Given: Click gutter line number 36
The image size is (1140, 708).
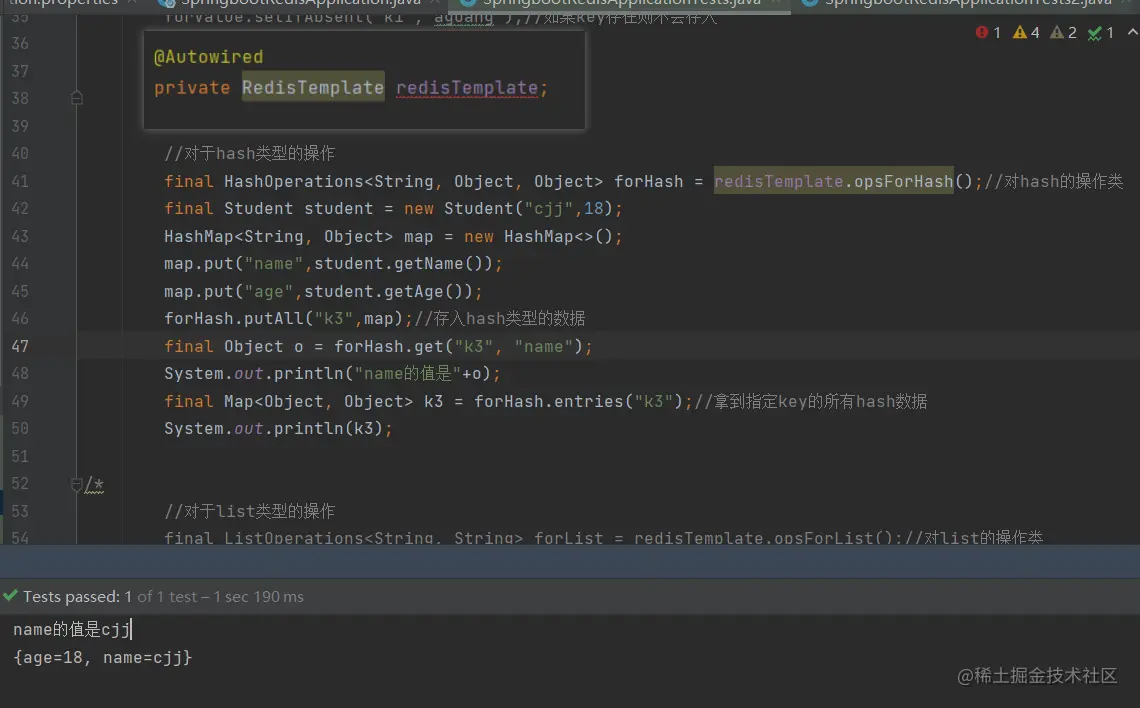Looking at the screenshot, I should (x=20, y=44).
